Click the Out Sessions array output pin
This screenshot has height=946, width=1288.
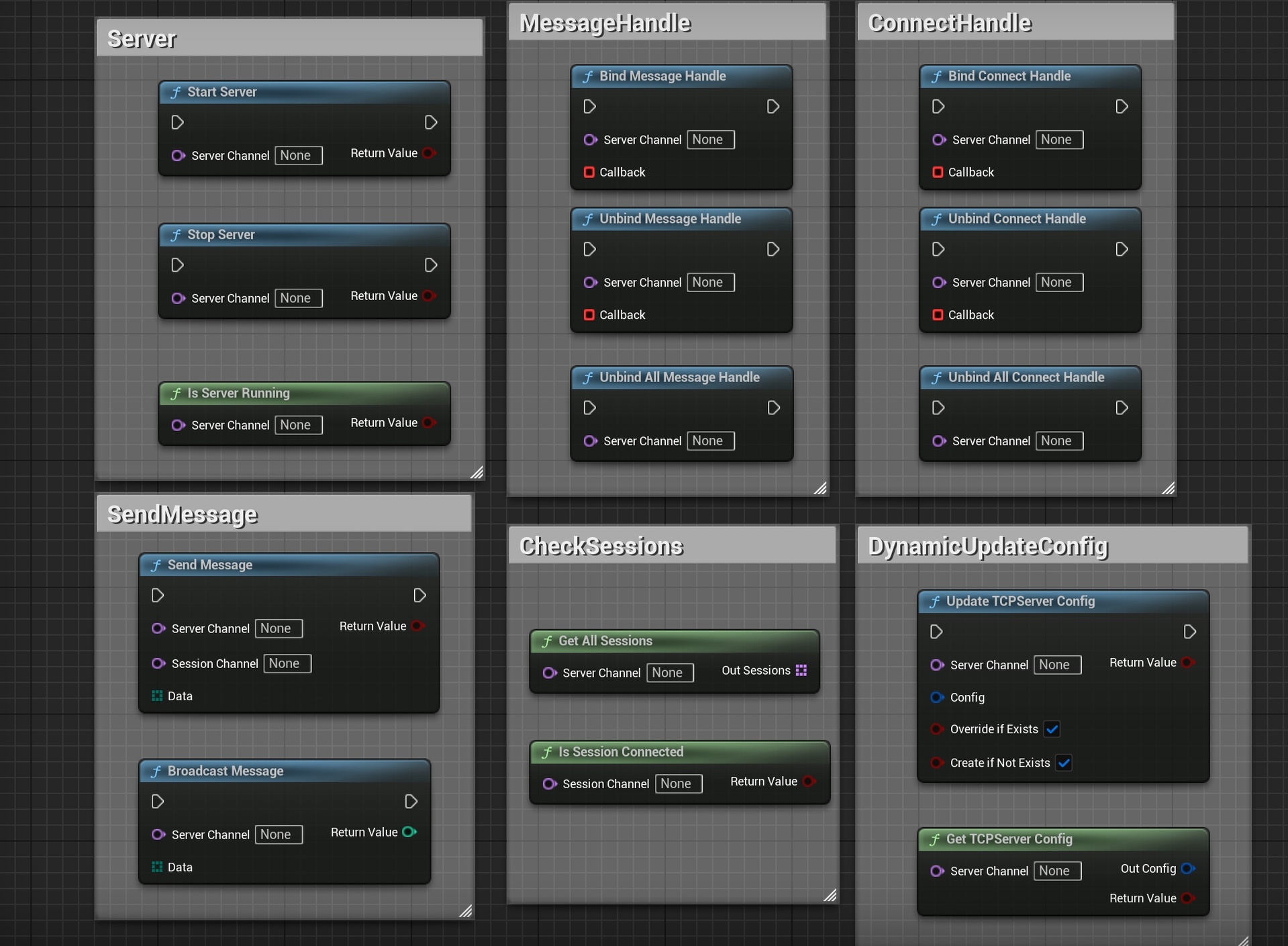(801, 670)
